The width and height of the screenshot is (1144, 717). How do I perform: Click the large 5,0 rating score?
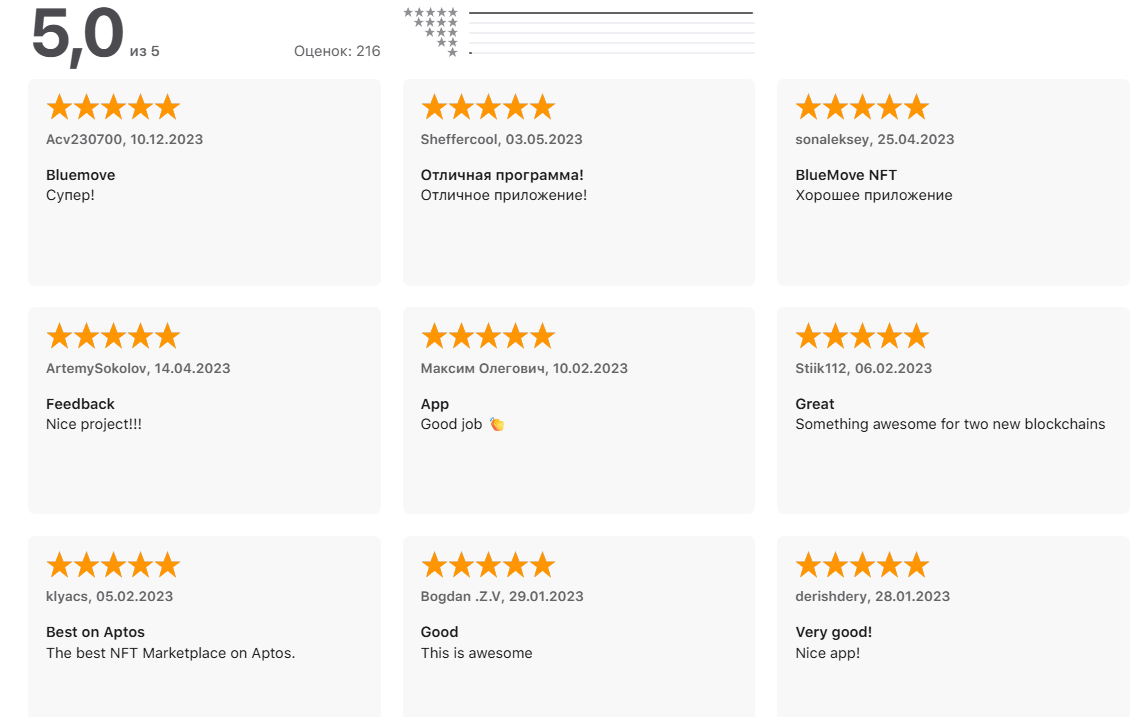point(77,34)
